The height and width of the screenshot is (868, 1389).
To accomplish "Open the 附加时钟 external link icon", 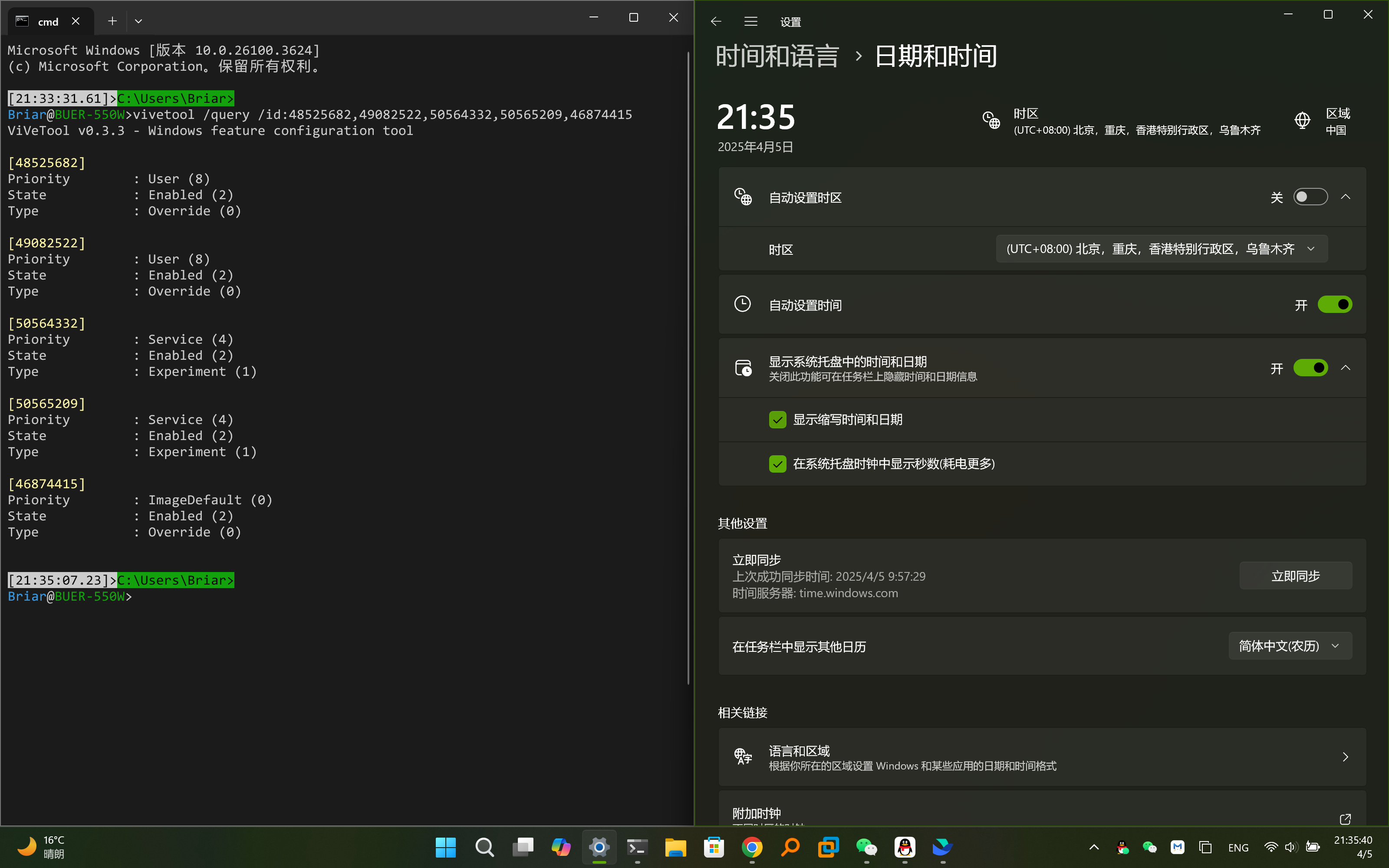I will pos(1345,819).
